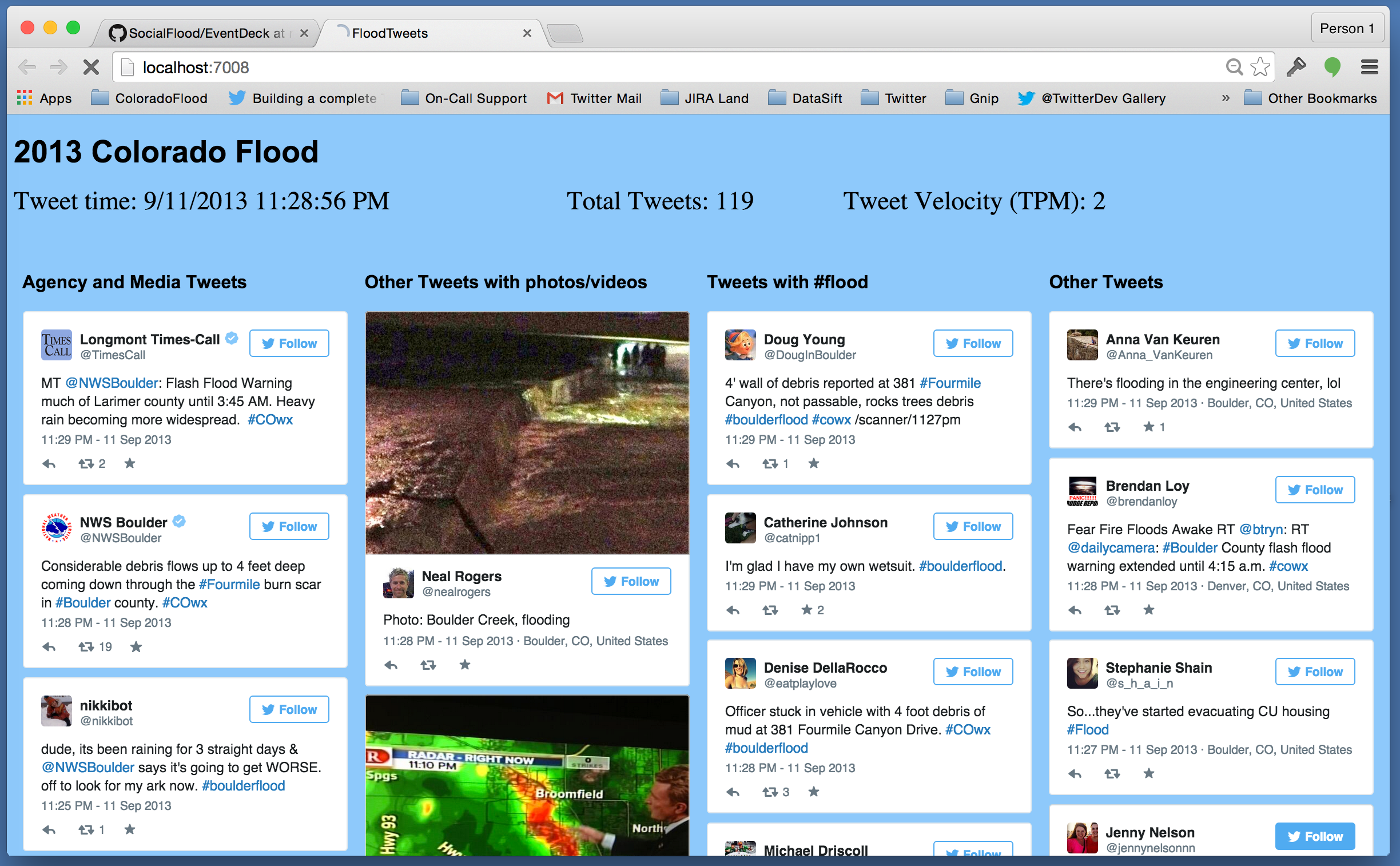Image resolution: width=1400 pixels, height=866 pixels.
Task: Open the #boulderflood hashtag in Catherine's tweet
Action: tap(960, 566)
